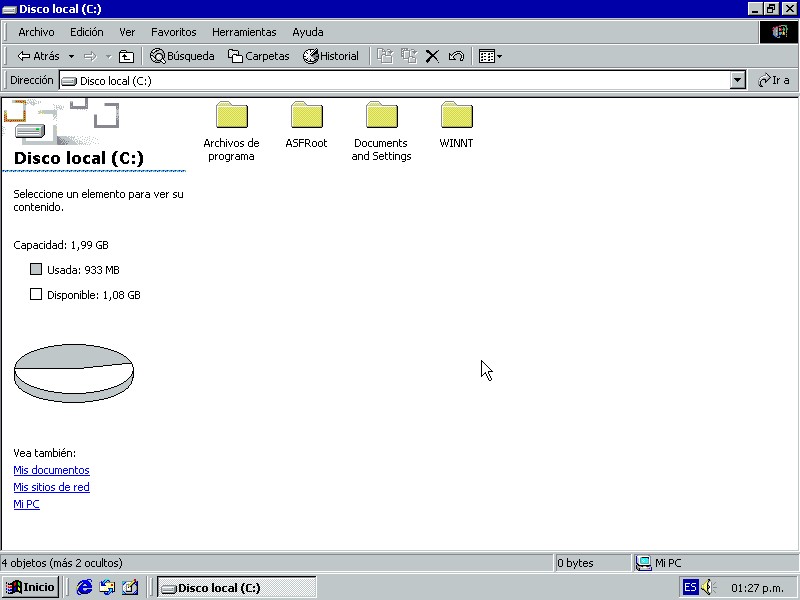Click the Show Desktop quick launch icon
The height and width of the screenshot is (600, 800).
(130, 587)
